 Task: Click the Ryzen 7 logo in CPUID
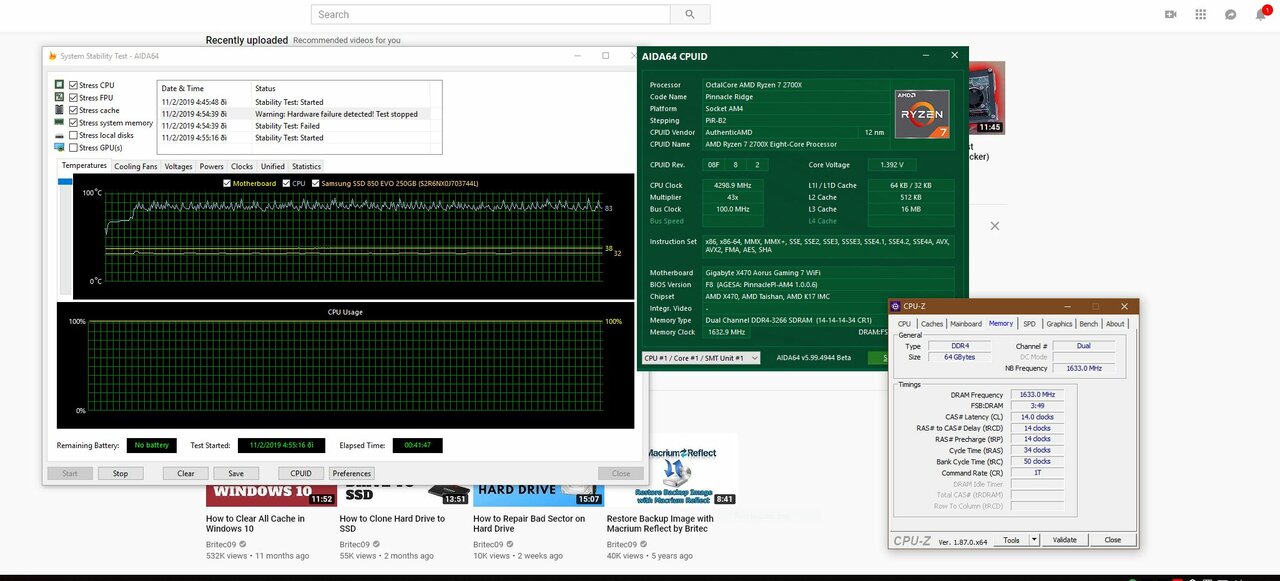coord(920,113)
